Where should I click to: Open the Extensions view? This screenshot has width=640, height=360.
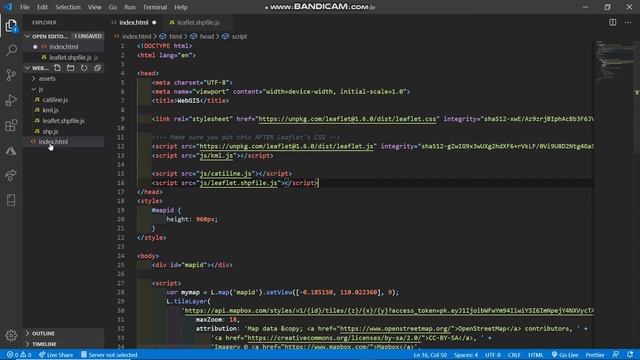point(11,125)
